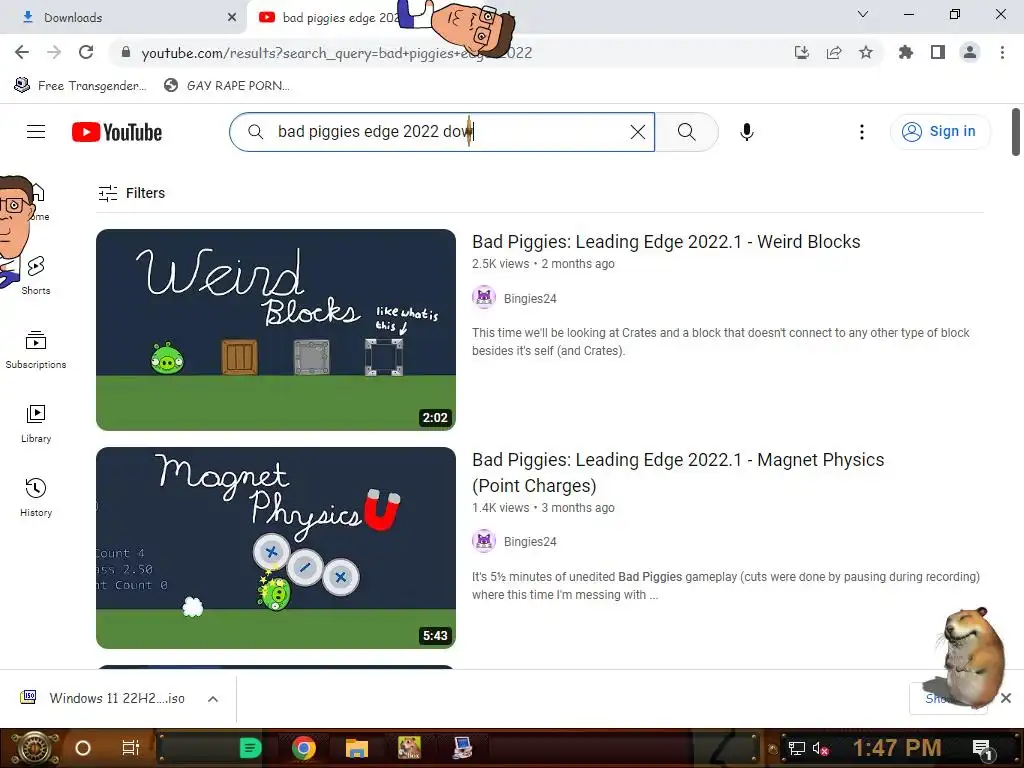The image size is (1024, 768).
Task: Play Weird Blocks thumbnail
Action: coord(276,329)
